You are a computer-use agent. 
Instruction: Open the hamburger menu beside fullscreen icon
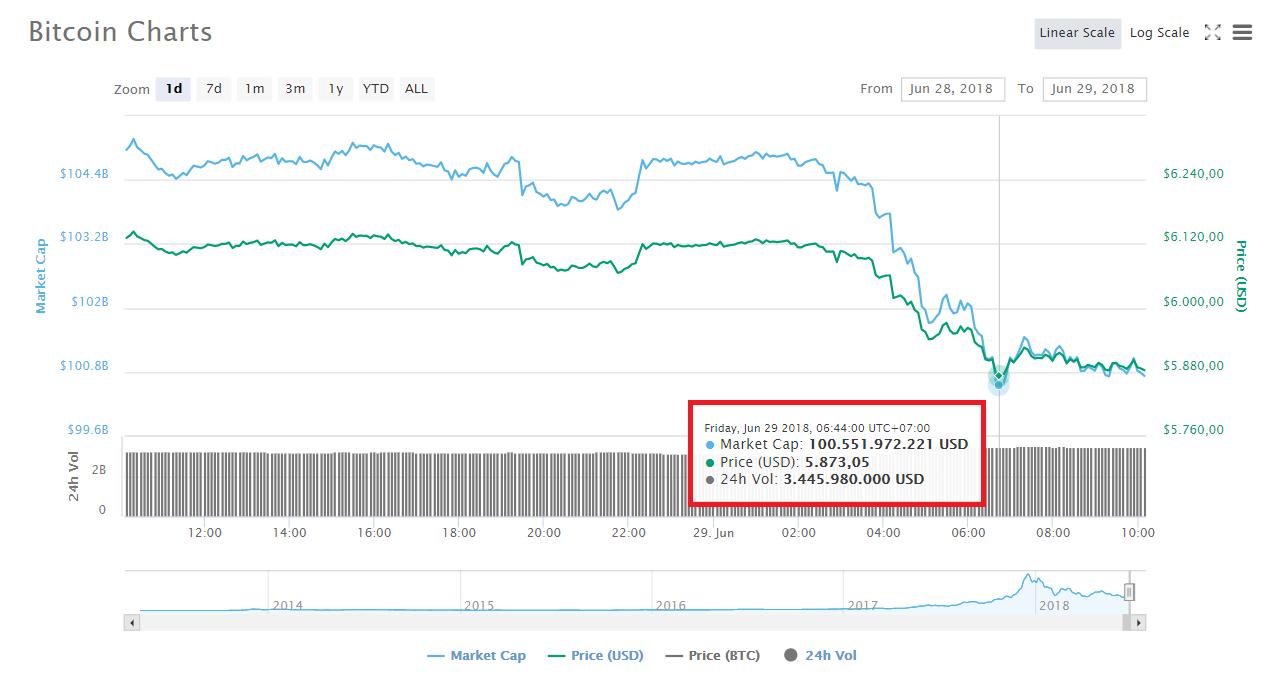pos(1242,32)
